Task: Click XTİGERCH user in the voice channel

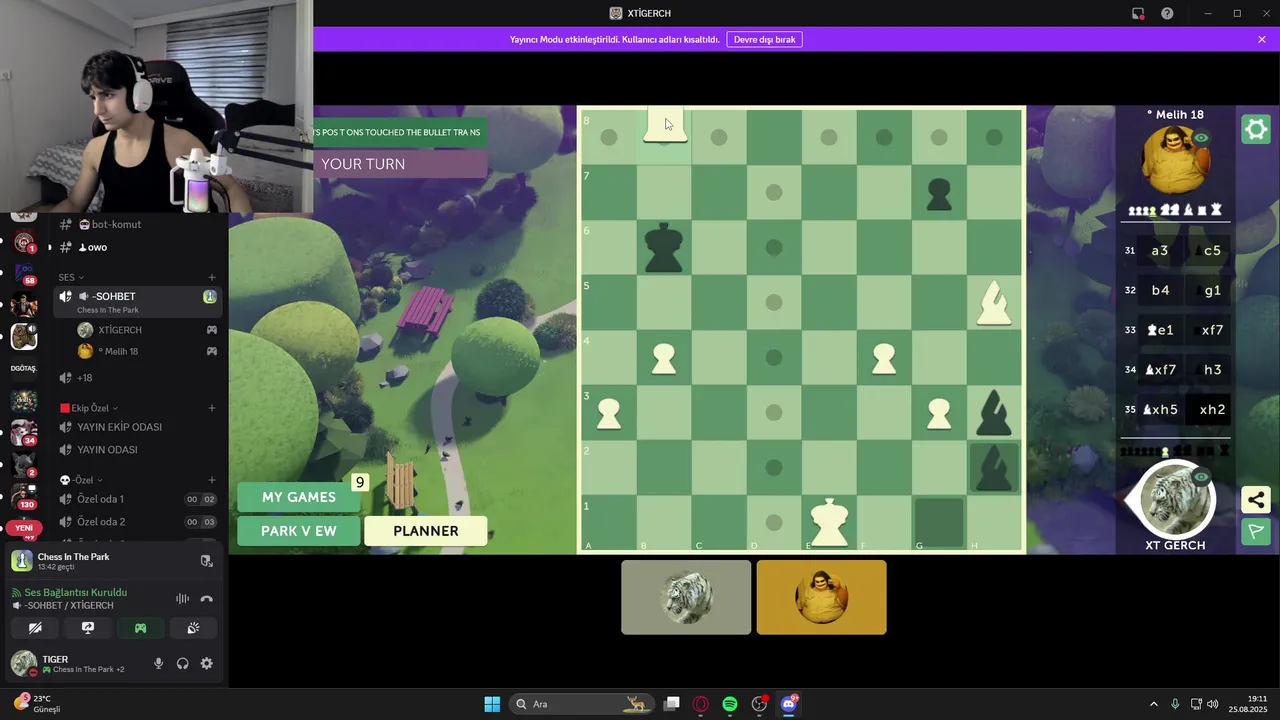Action: [148, 330]
